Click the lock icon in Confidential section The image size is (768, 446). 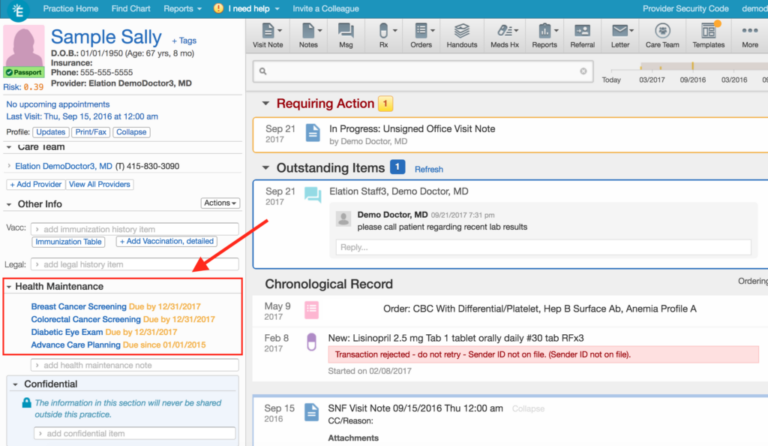tap(26, 403)
